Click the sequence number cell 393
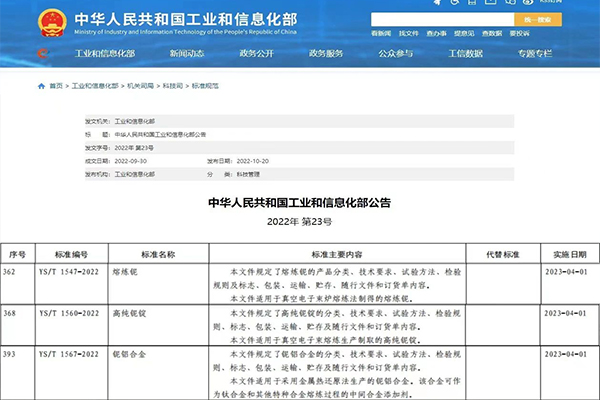The width and height of the screenshot is (600, 400). (x=9, y=354)
